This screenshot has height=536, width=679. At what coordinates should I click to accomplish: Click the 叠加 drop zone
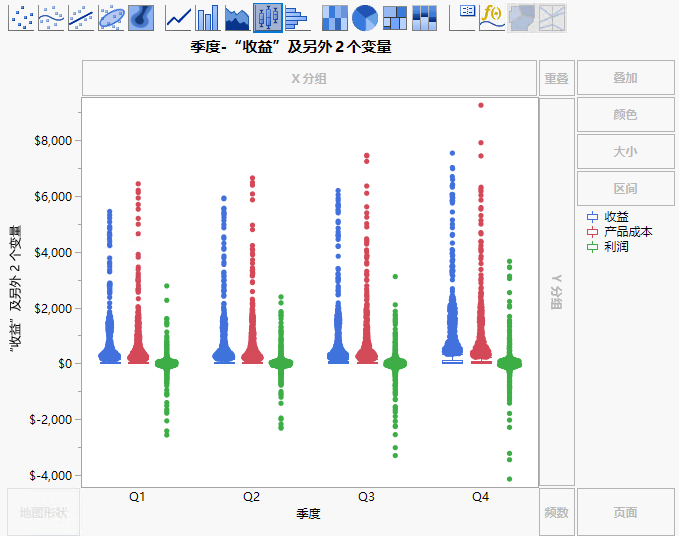click(x=625, y=78)
